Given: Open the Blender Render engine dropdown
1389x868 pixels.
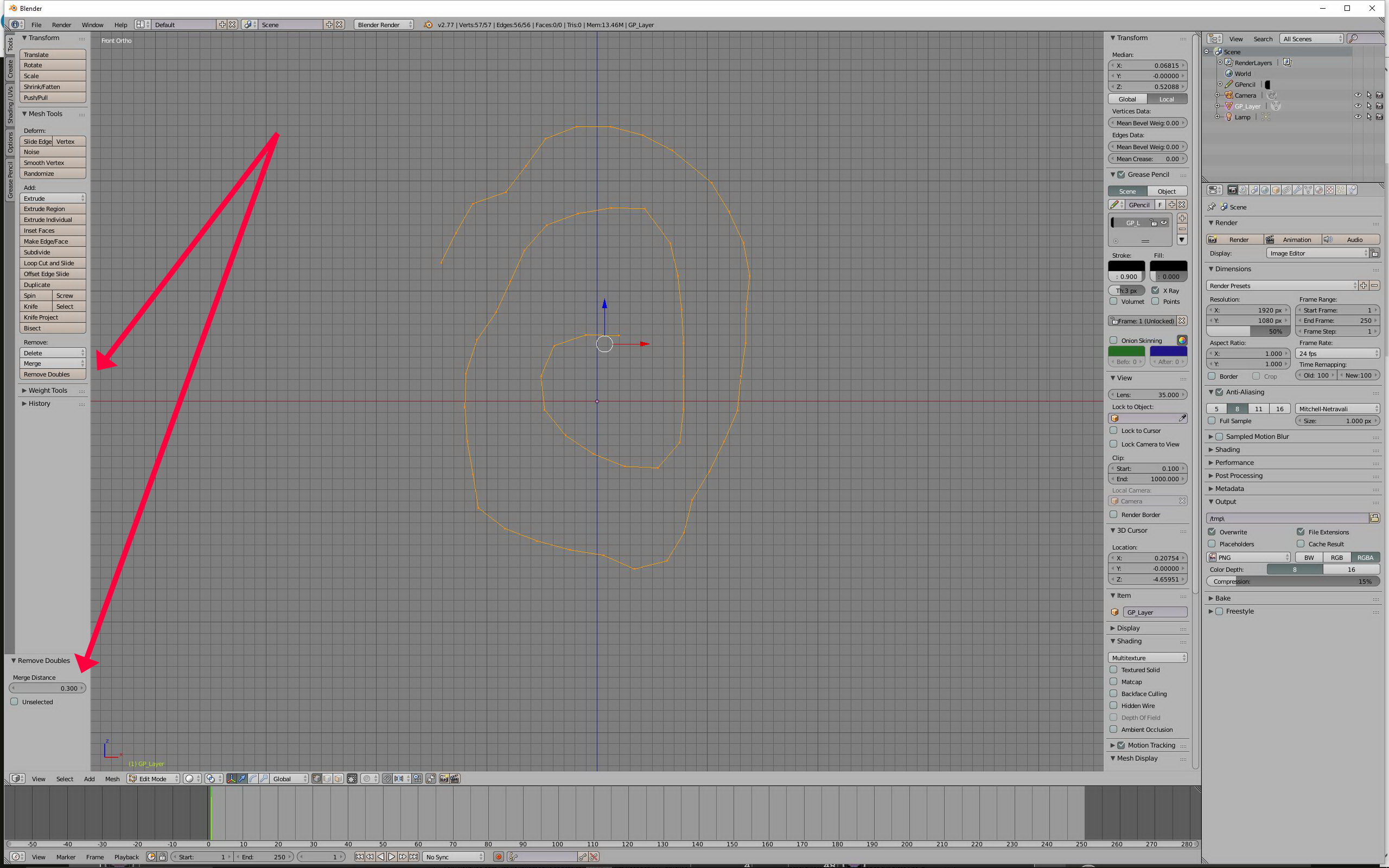Looking at the screenshot, I should coord(384,25).
